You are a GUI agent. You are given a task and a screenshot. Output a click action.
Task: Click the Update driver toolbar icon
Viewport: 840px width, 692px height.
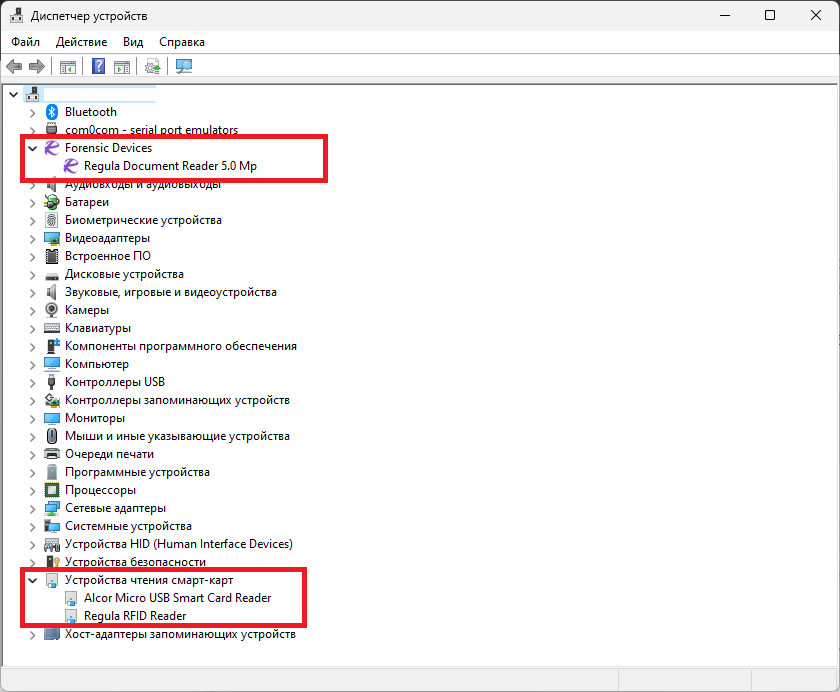point(153,67)
